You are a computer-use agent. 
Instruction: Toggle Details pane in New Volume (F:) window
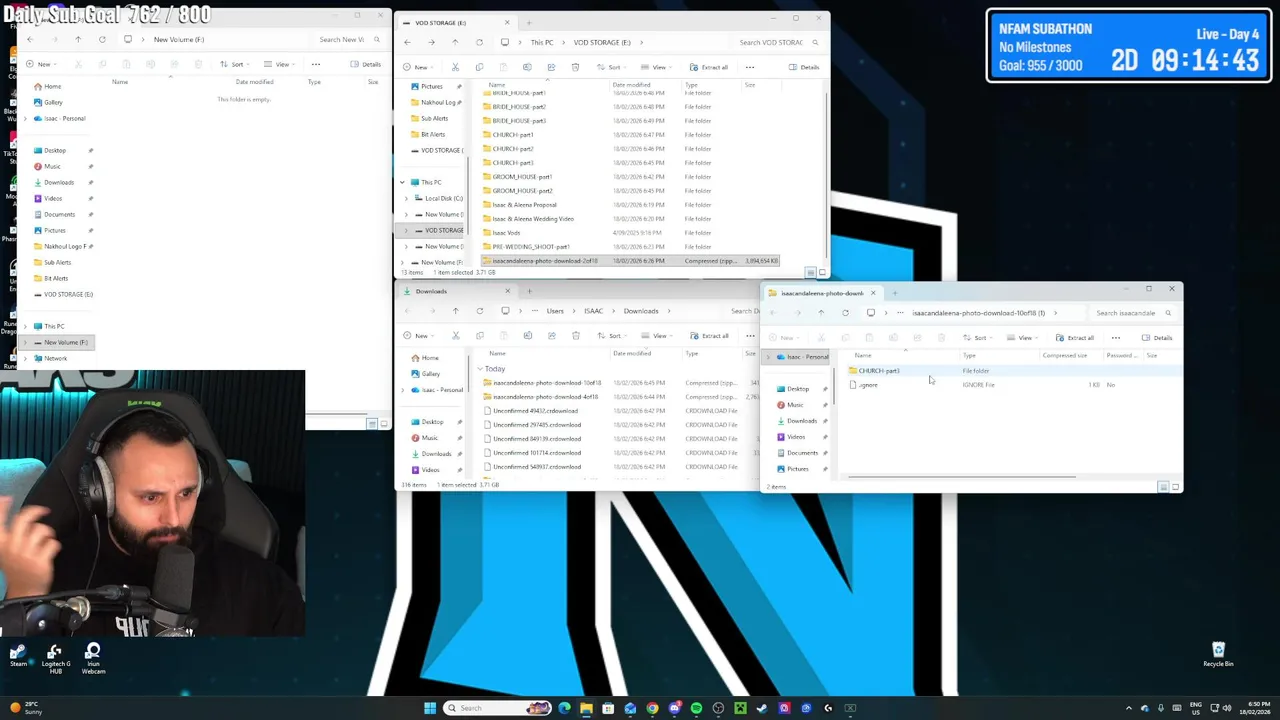pyautogui.click(x=366, y=64)
